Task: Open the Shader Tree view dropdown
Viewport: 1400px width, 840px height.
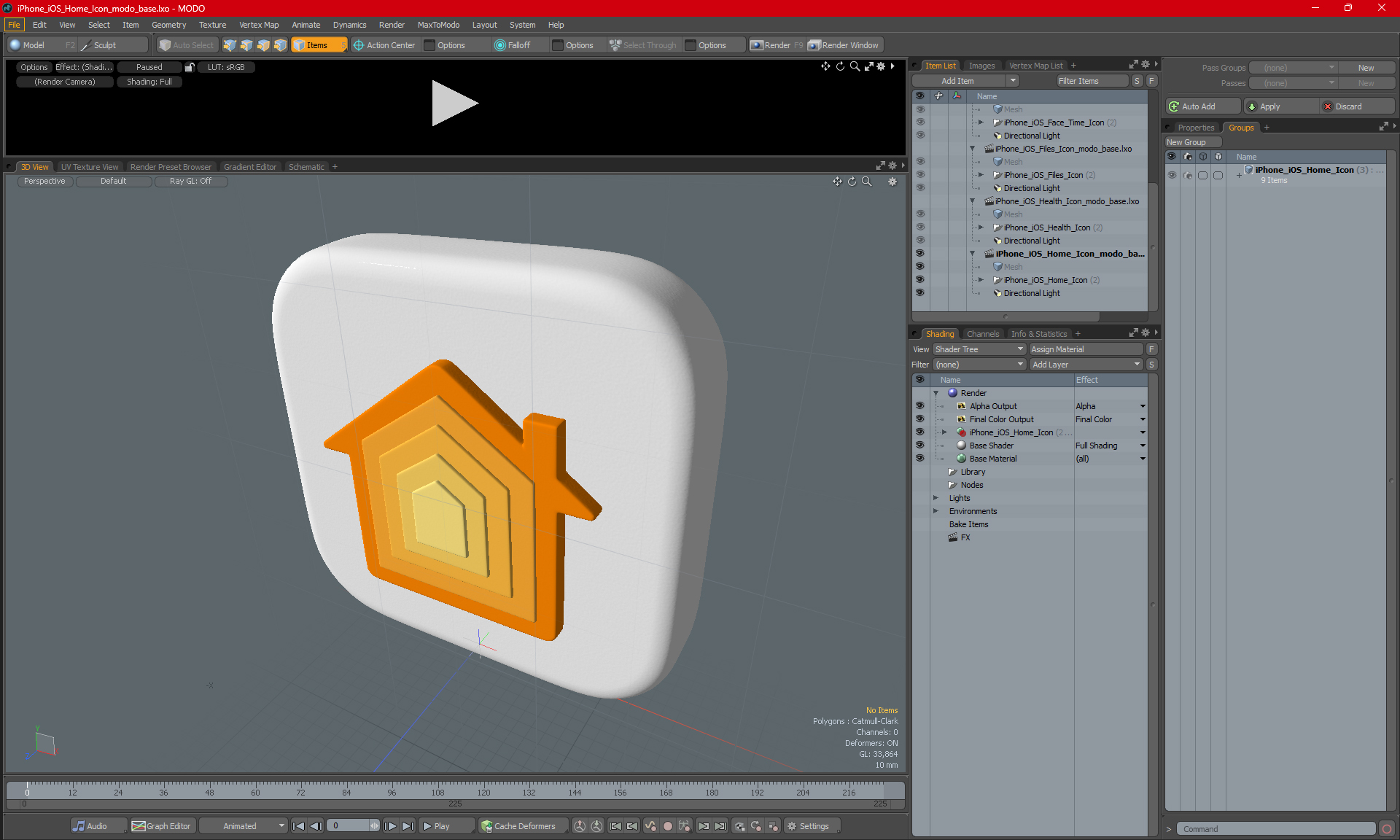Action: click(x=979, y=349)
